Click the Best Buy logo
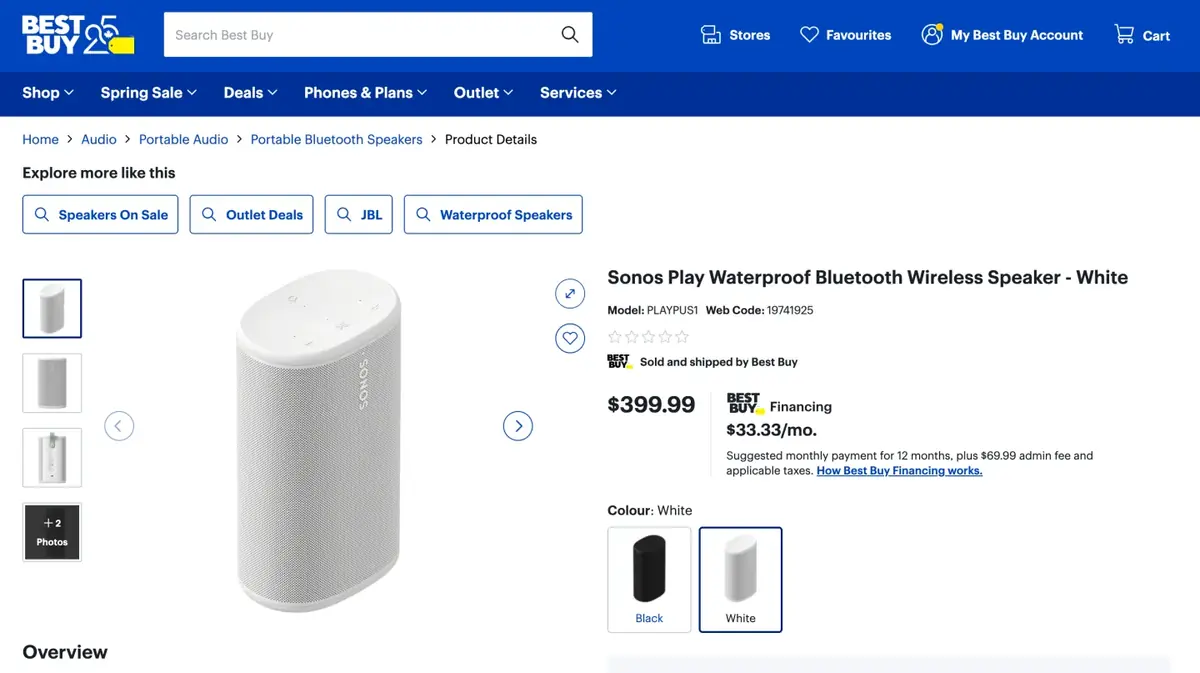 click(75, 34)
